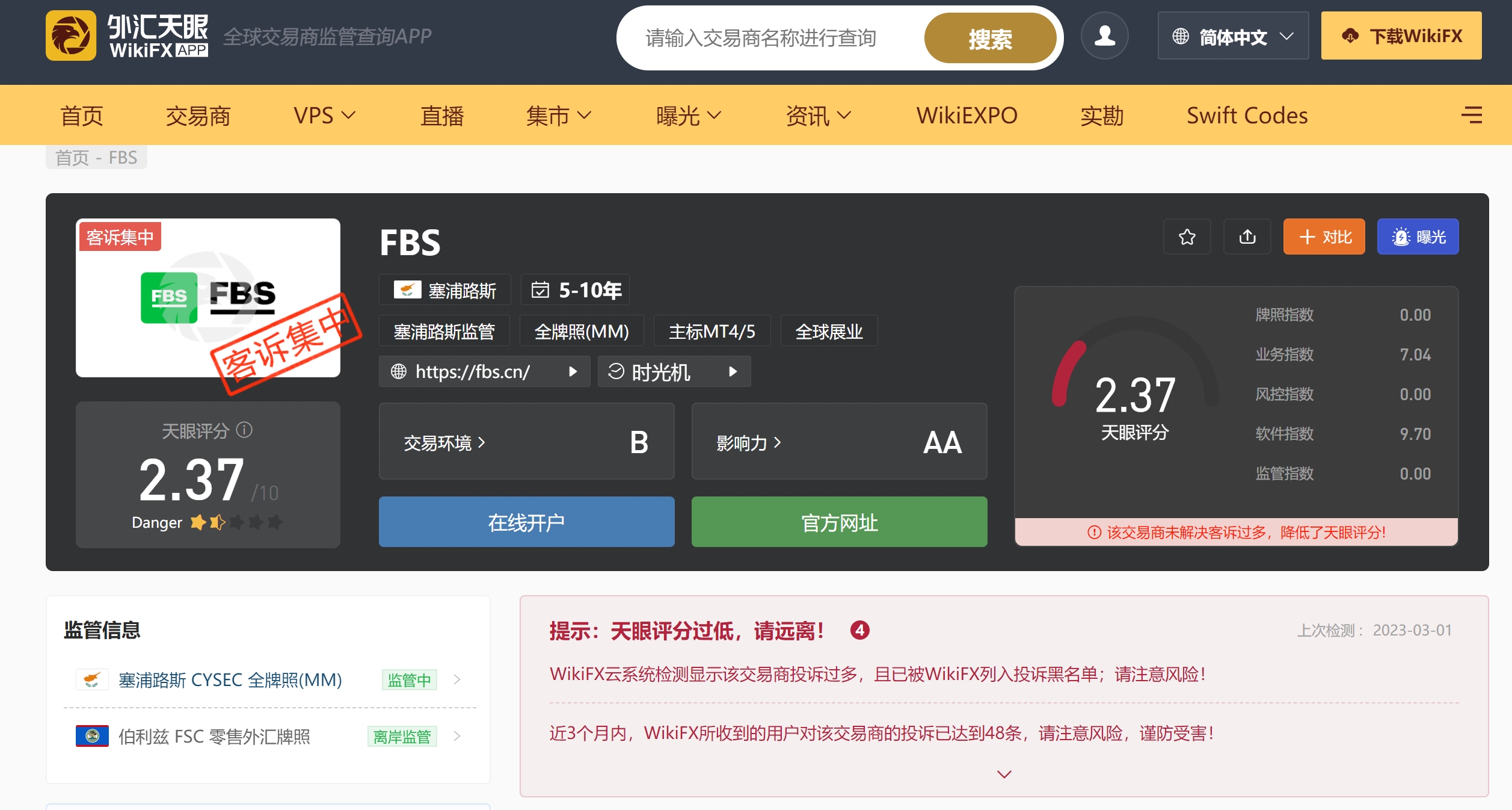Screen dimensions: 1512x810
Task: Click the 监管中 status badge
Action: coord(409,679)
